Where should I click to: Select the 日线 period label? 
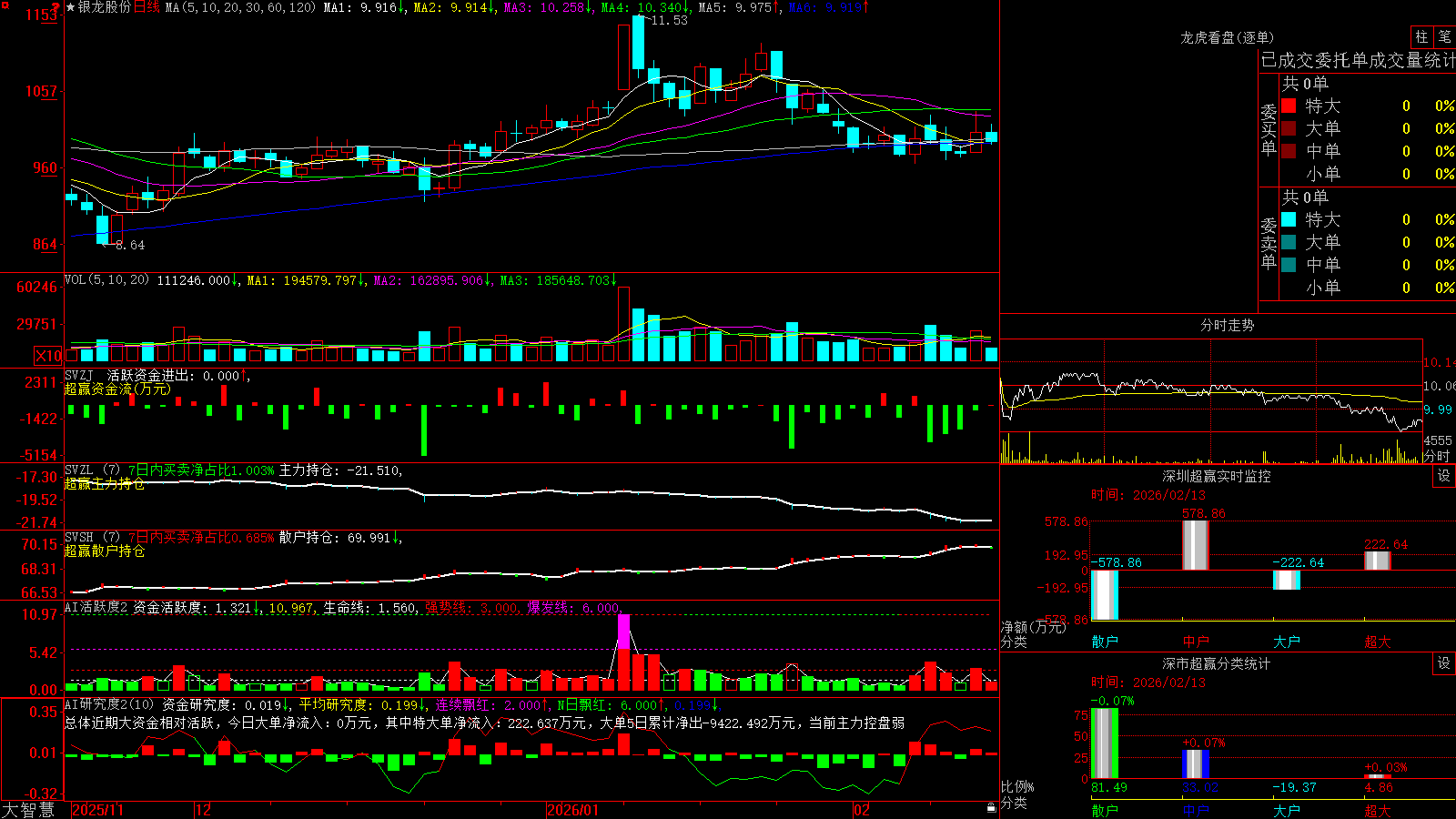(x=147, y=7)
